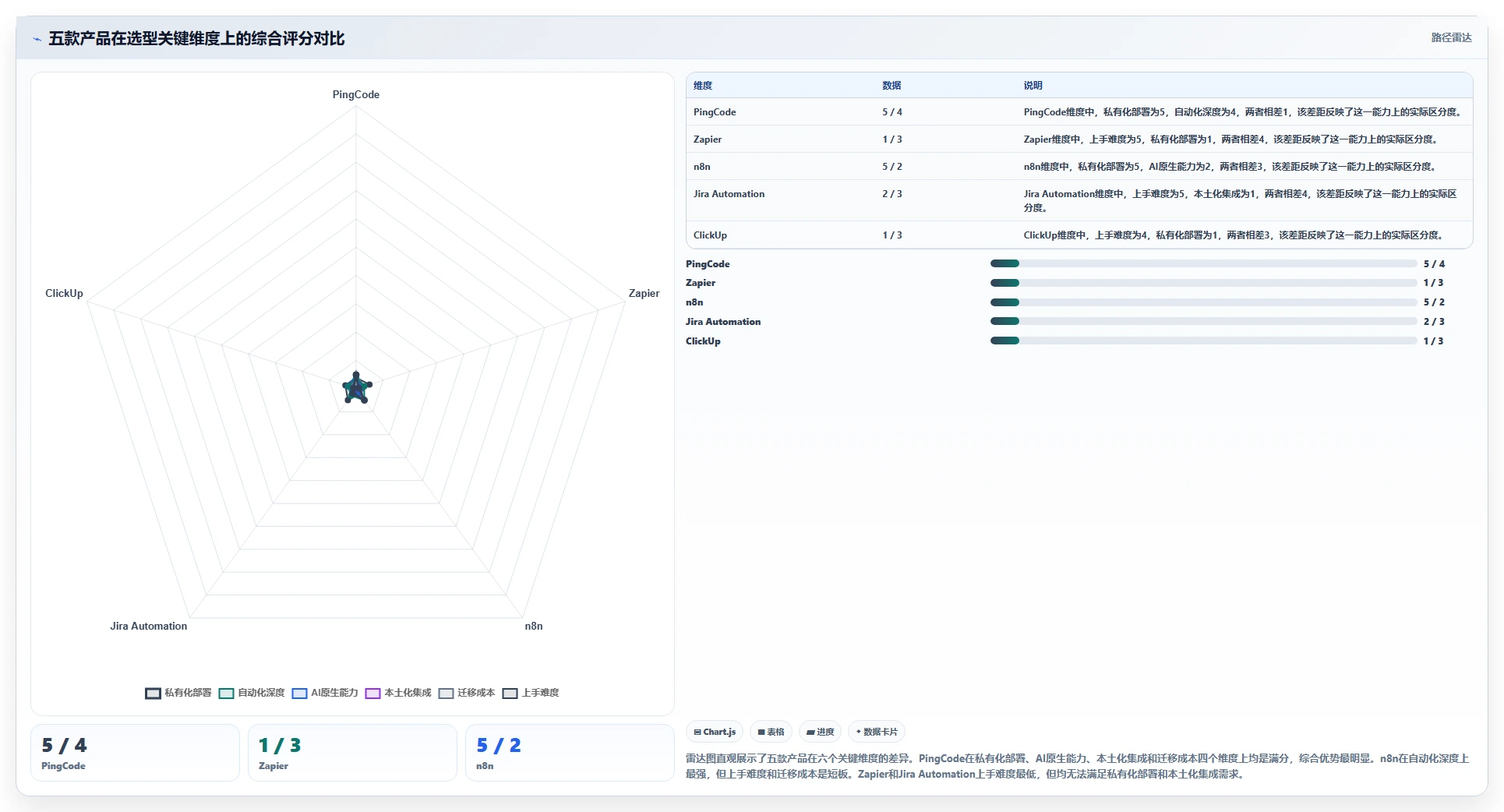Click the PingCode progress bar
The height and width of the screenshot is (812, 1504).
[x=1203, y=263]
